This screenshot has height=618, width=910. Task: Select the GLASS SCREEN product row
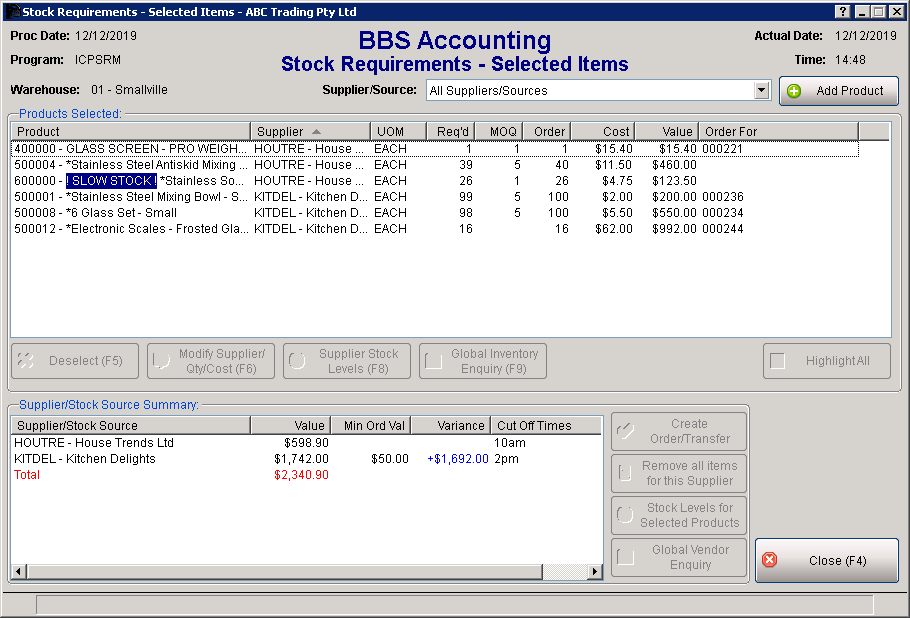130,149
